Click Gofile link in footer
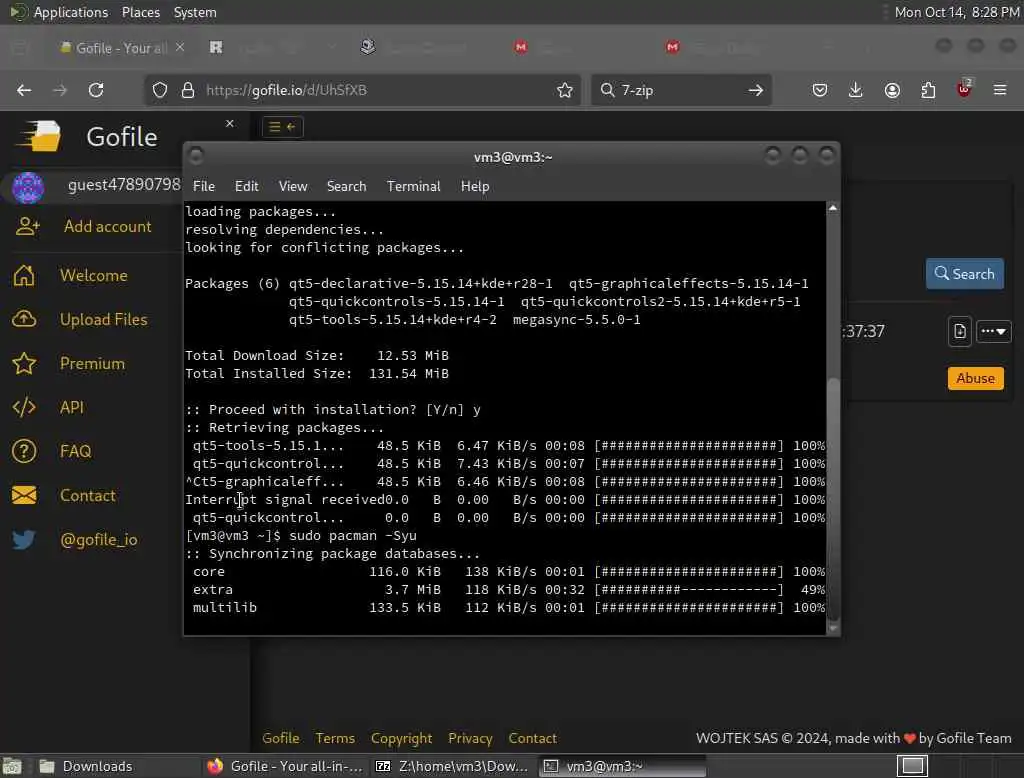Screen dimensions: 1024x778 coord(280,738)
